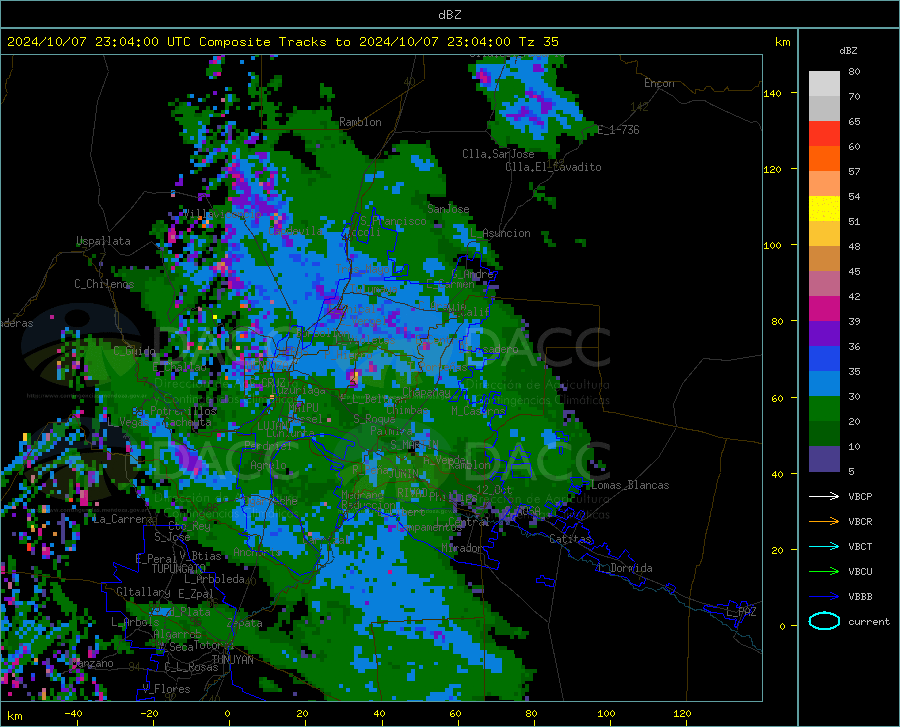Click the C_Chilenos place label
The height and width of the screenshot is (727, 900).
104,284
